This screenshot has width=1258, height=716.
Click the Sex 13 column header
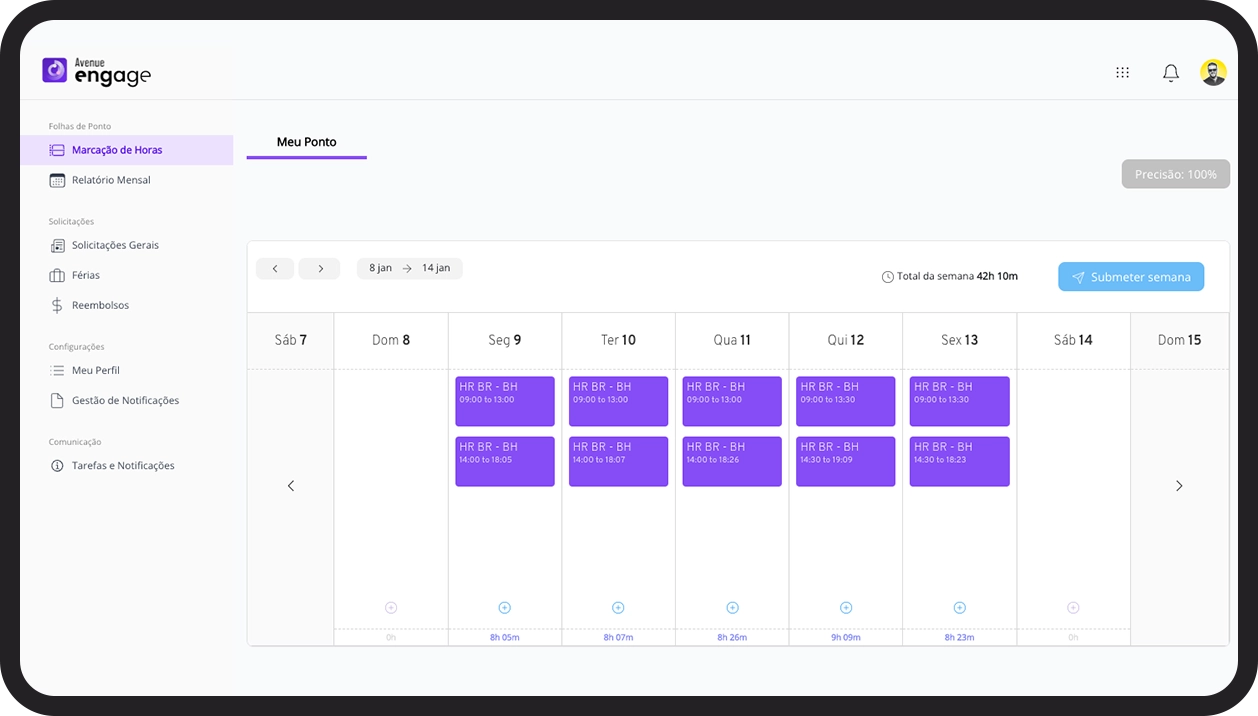click(x=960, y=340)
